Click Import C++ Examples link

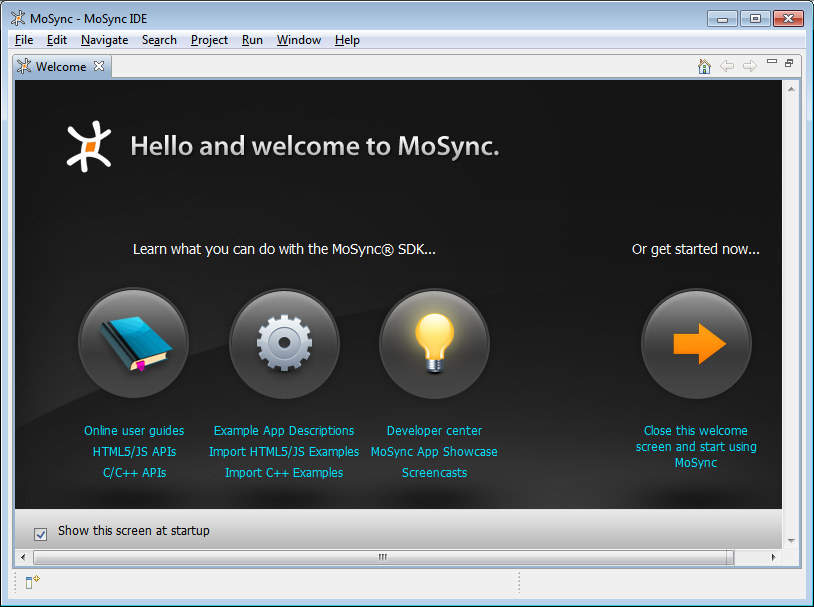[x=284, y=473]
